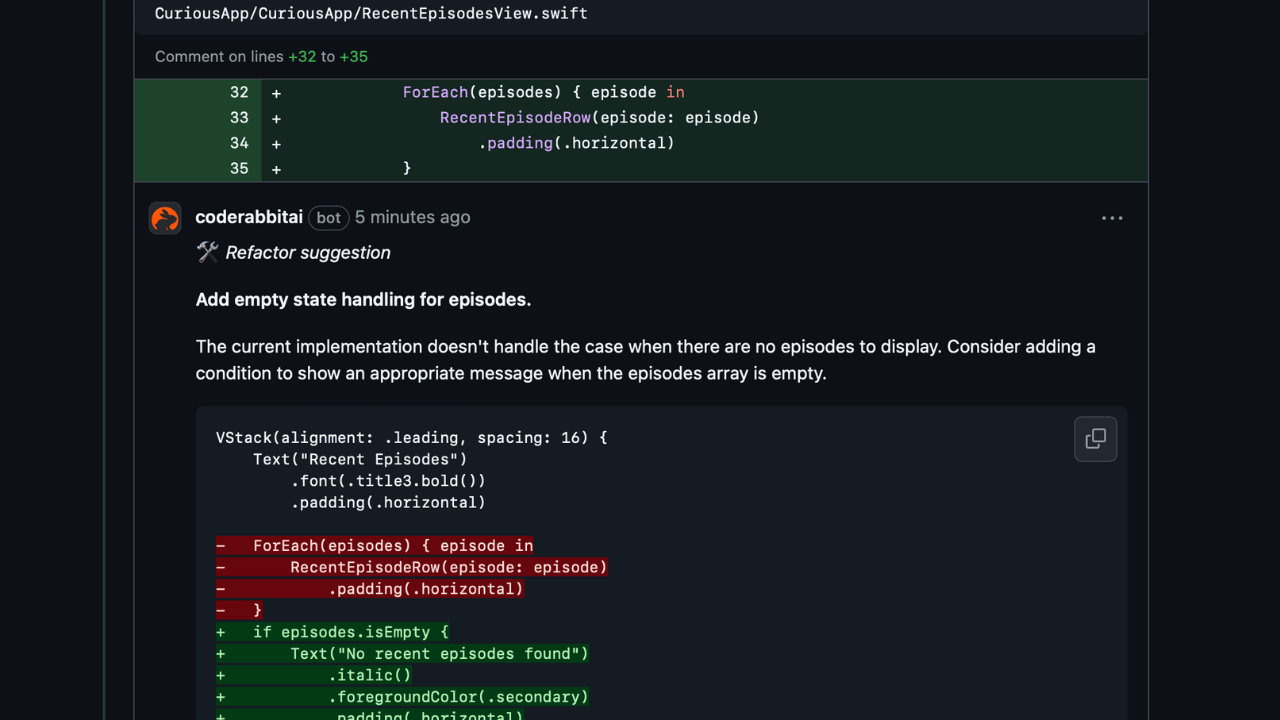
Task: Click the bold "Add empty state handling" heading
Action: pyautogui.click(x=363, y=300)
